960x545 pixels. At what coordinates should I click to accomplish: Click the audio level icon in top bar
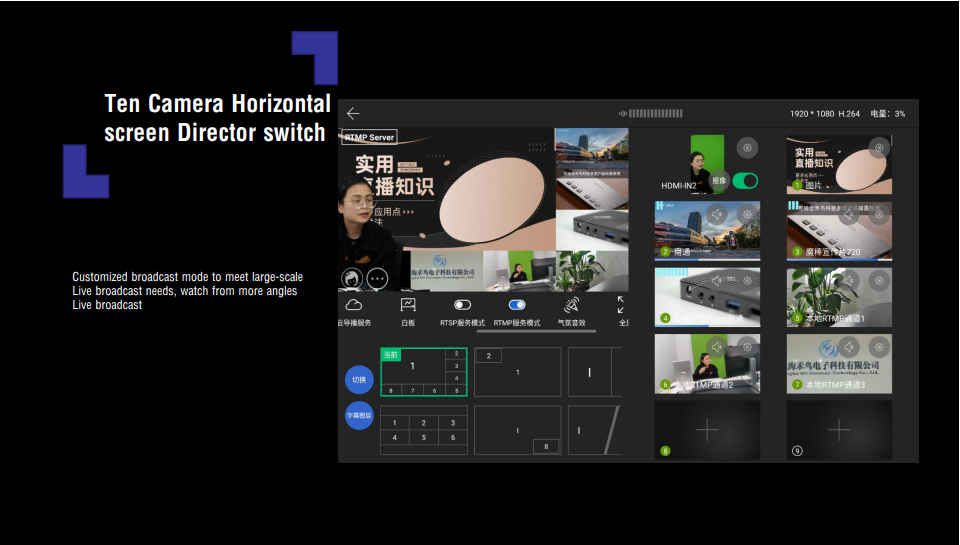623,113
